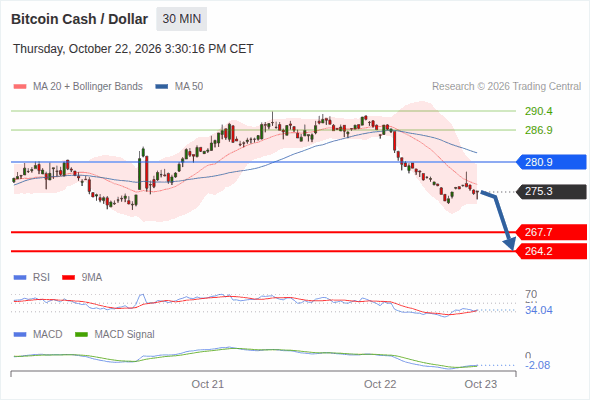This screenshot has height=400, width=590.
Task: Click the pink MA 20 legend swatch
Action: pos(20,87)
